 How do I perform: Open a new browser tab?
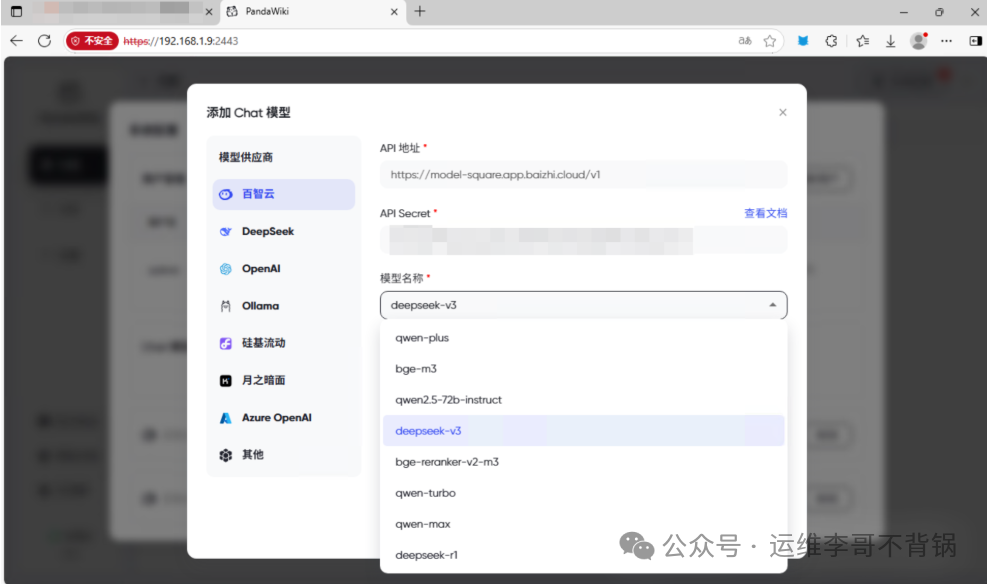pyautogui.click(x=420, y=11)
